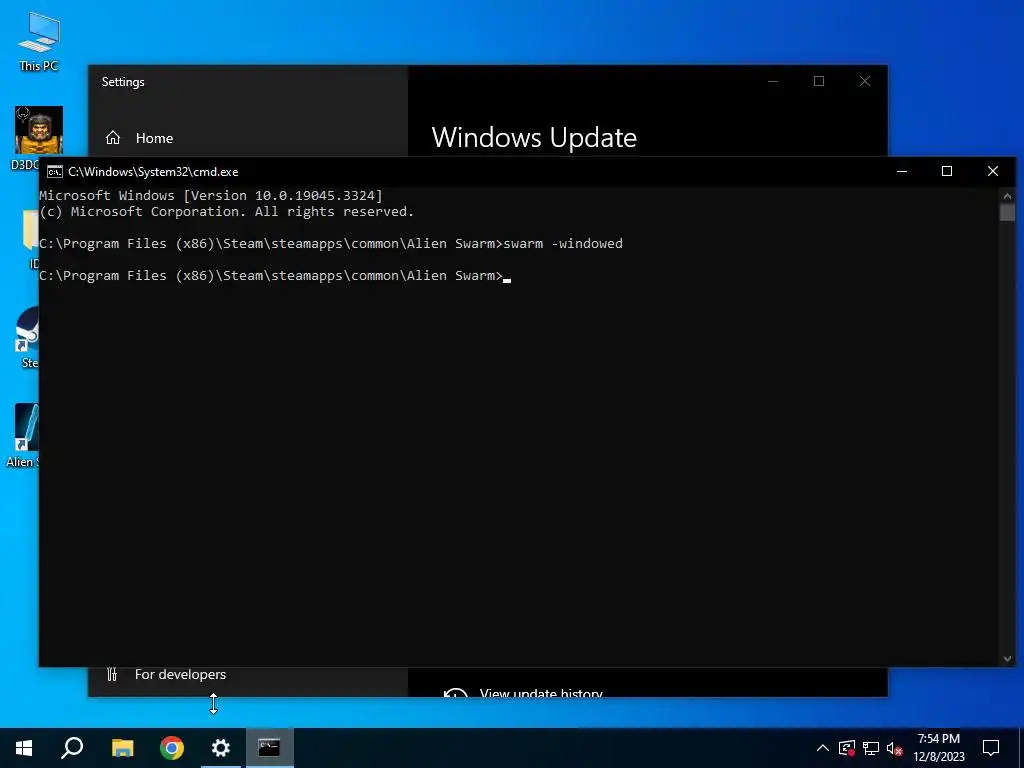Open the This PC desktop icon

[x=39, y=40]
